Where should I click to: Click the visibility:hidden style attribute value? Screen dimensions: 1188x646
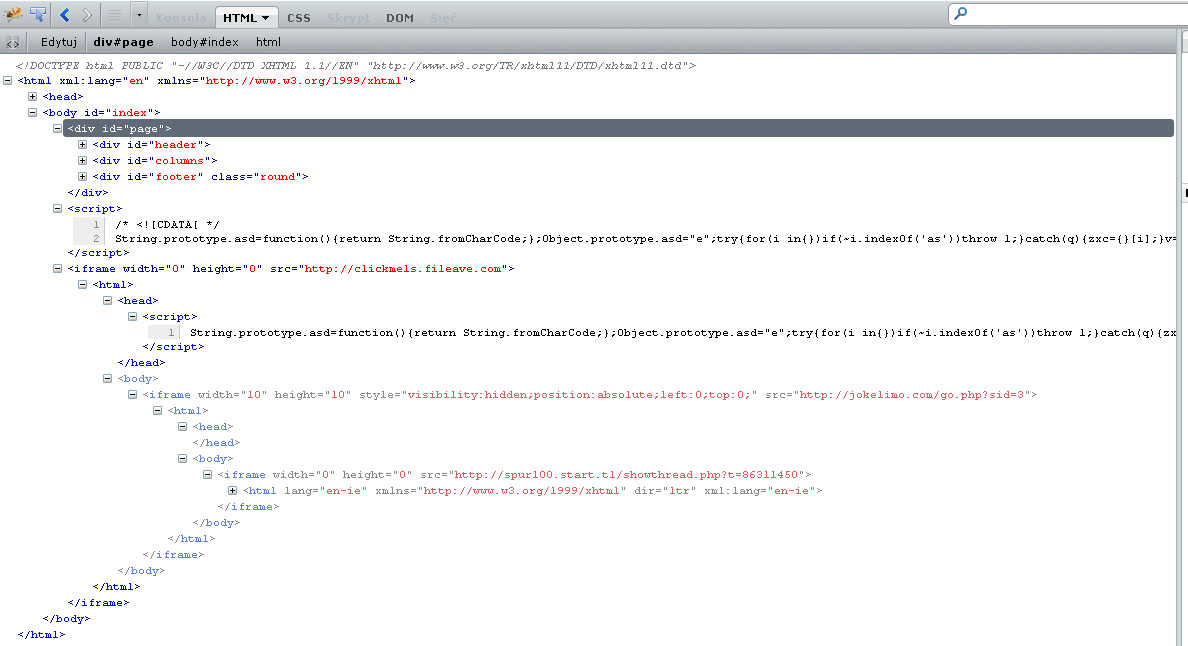coord(582,395)
